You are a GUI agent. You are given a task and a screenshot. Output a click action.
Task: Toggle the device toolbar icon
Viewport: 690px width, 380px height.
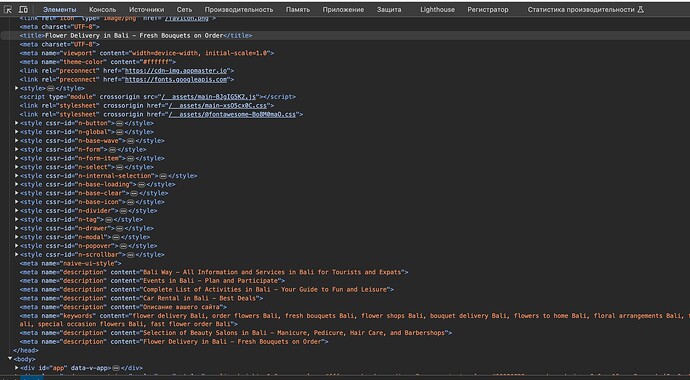click(x=23, y=10)
